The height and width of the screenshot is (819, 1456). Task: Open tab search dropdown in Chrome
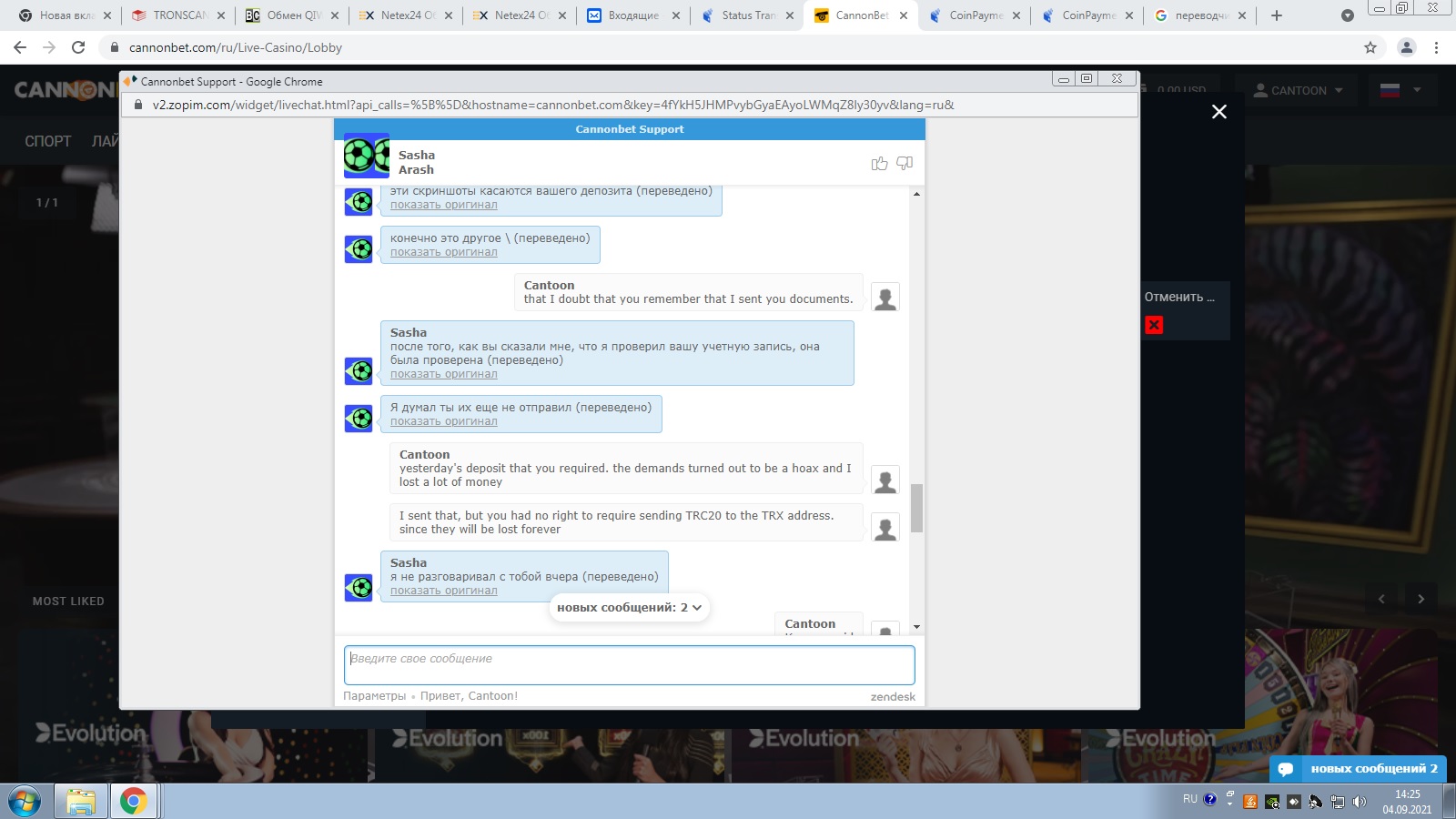pos(1348,15)
